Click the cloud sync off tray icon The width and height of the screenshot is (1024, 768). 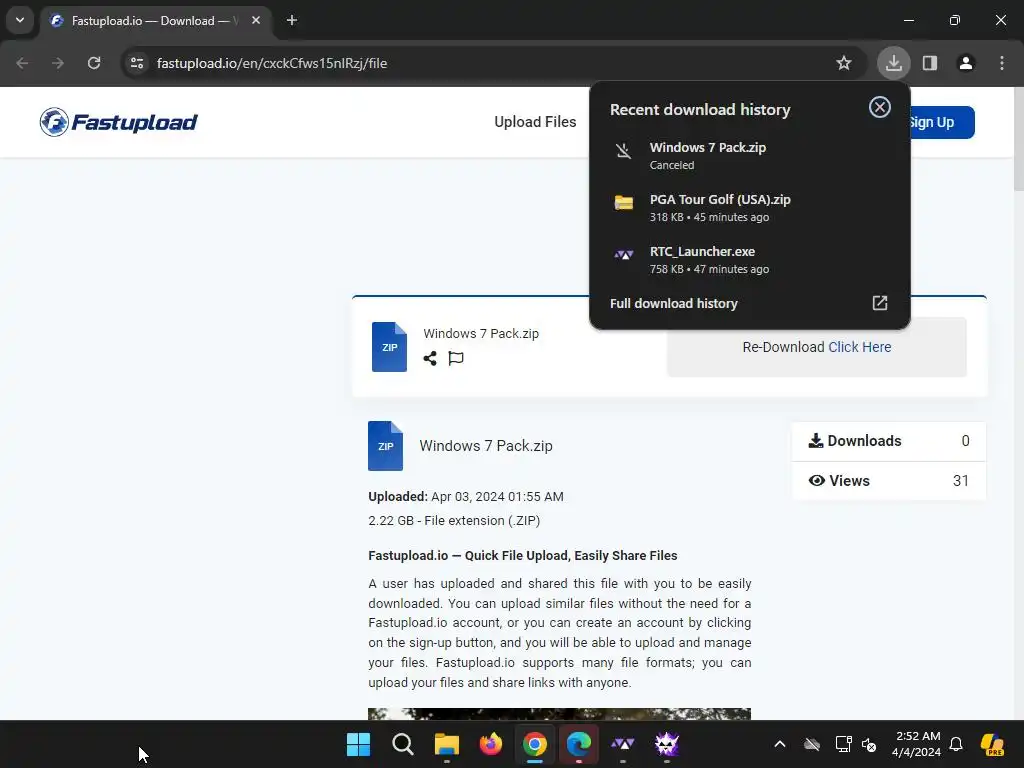[x=812, y=744]
